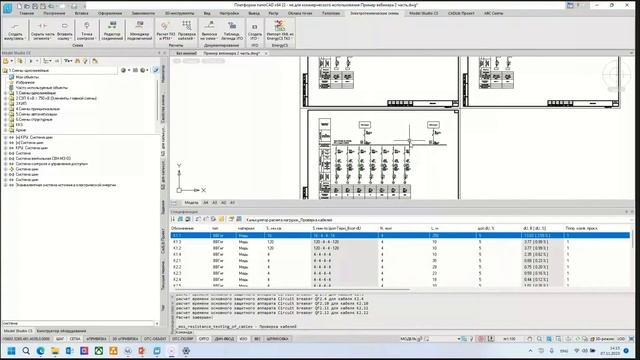Click first icon in Model Studio panel toolbar

click(6, 61)
